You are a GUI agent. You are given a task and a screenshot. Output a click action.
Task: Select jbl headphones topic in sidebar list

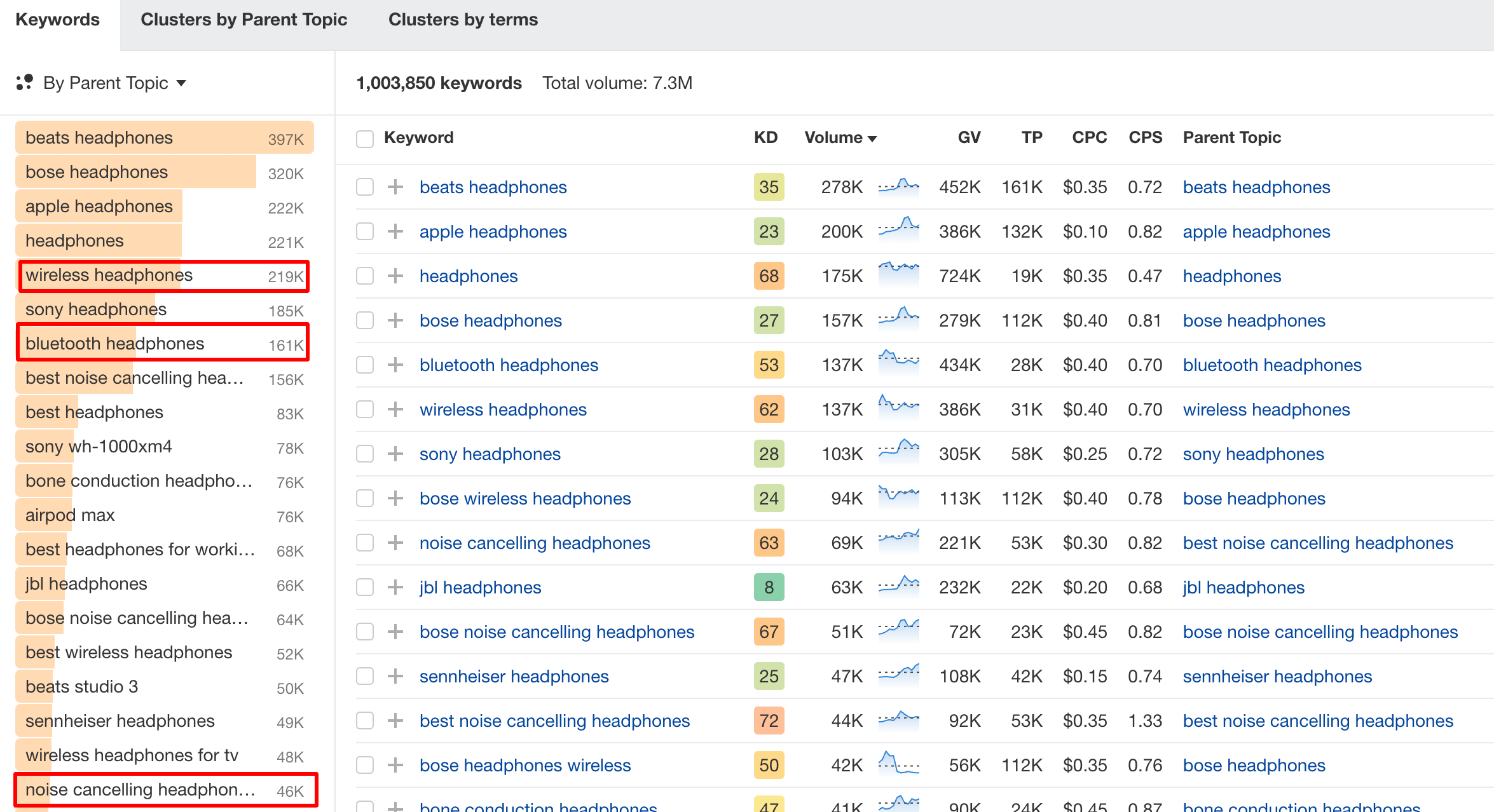click(165, 584)
